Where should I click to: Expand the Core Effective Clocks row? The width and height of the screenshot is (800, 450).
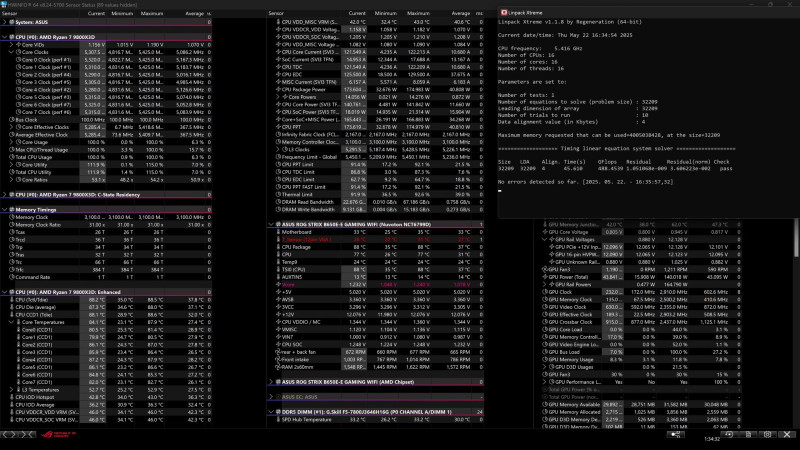pyautogui.click(x=11, y=127)
